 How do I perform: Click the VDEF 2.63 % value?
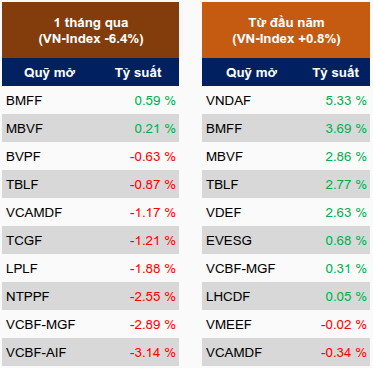(x=346, y=212)
